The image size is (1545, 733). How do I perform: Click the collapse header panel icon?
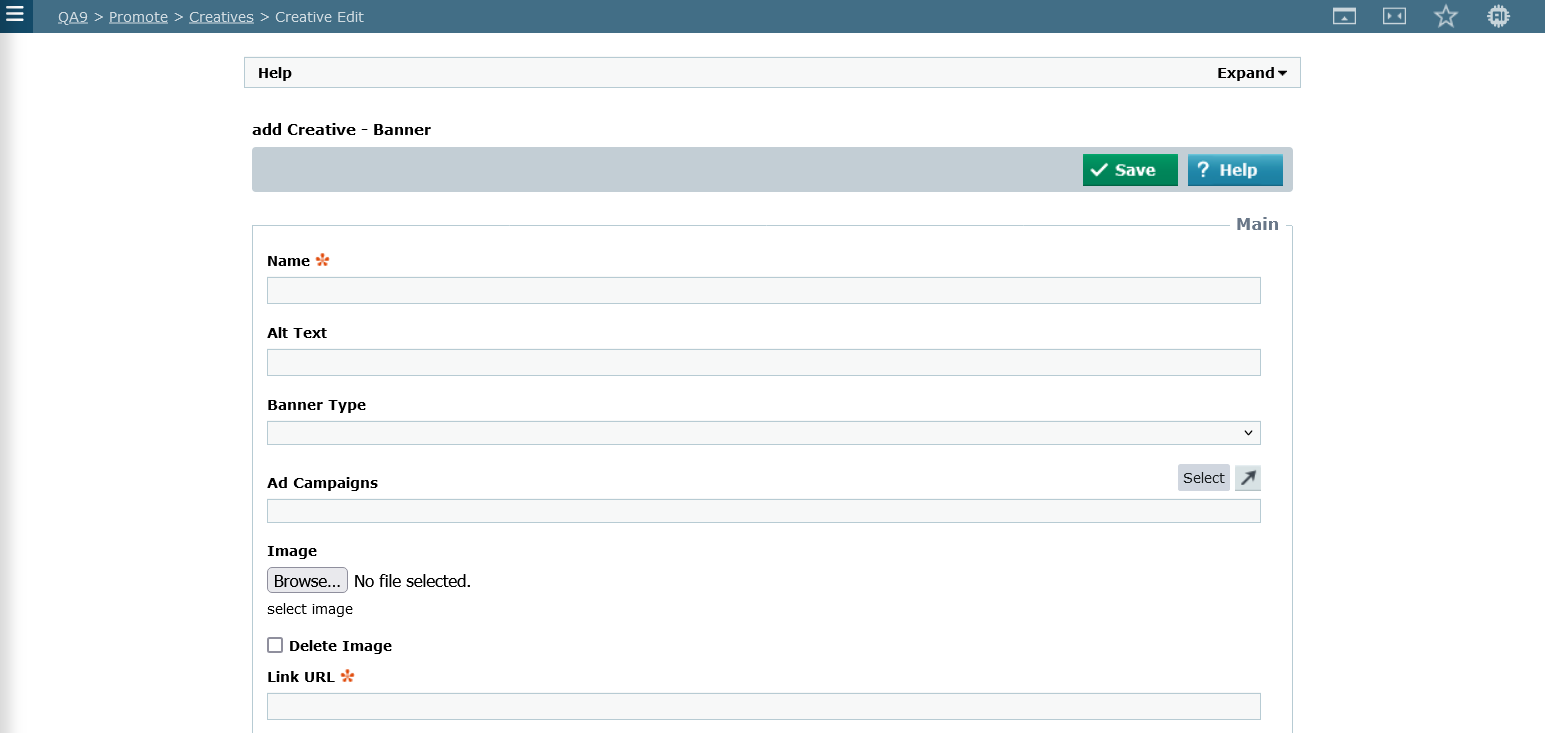1344,16
